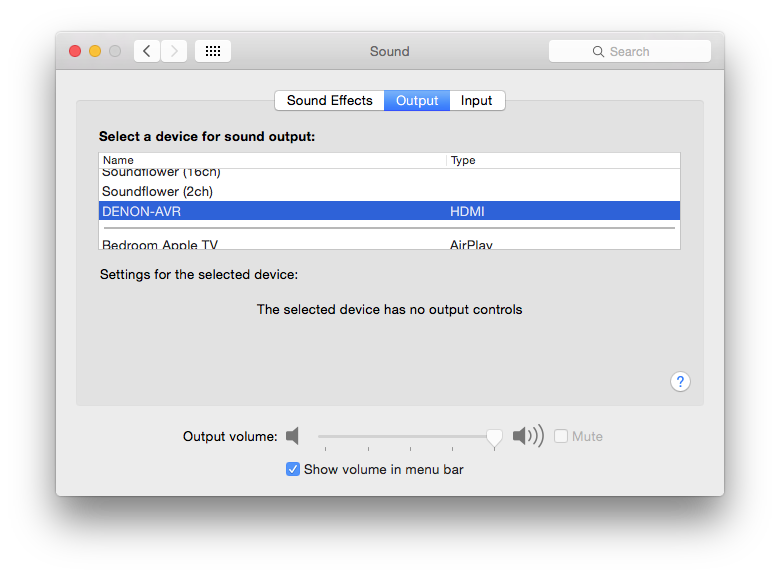Pick the Soundflower (16ch) device
Screen dimensions: 780x576
[389, 174]
